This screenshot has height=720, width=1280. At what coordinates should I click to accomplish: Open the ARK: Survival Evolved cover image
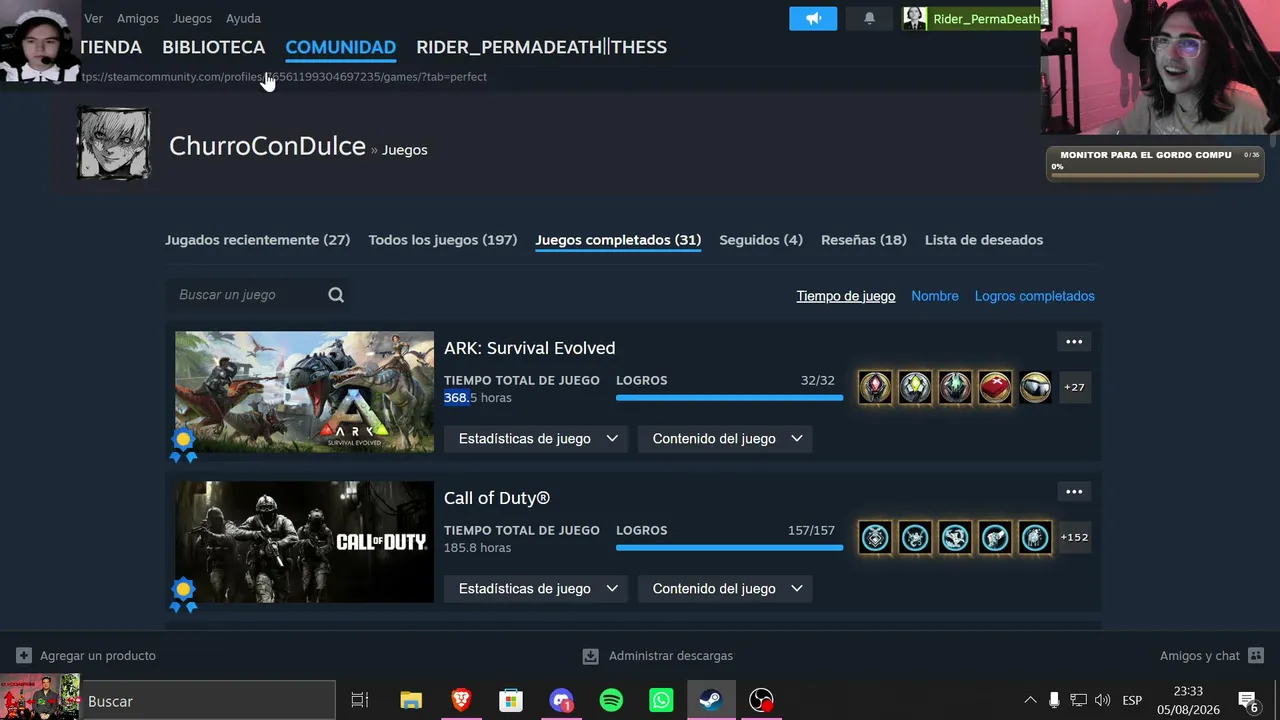coord(305,392)
